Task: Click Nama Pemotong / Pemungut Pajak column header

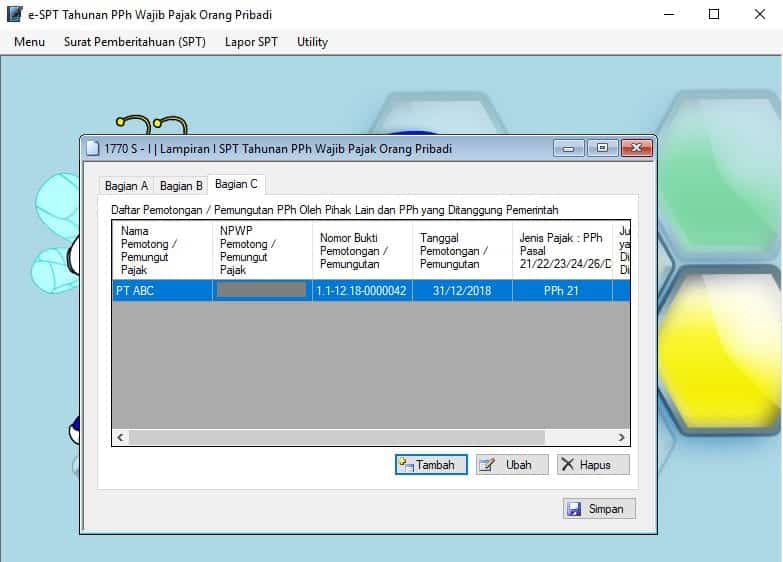Action: [x=163, y=250]
